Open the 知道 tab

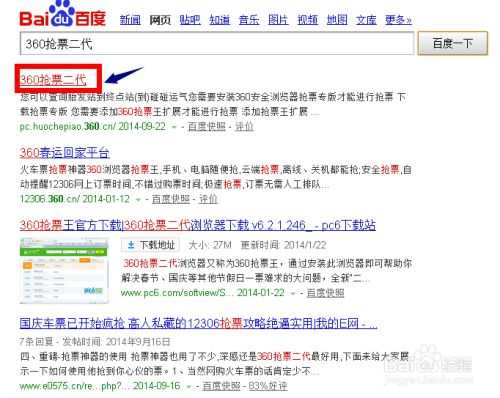219,20
